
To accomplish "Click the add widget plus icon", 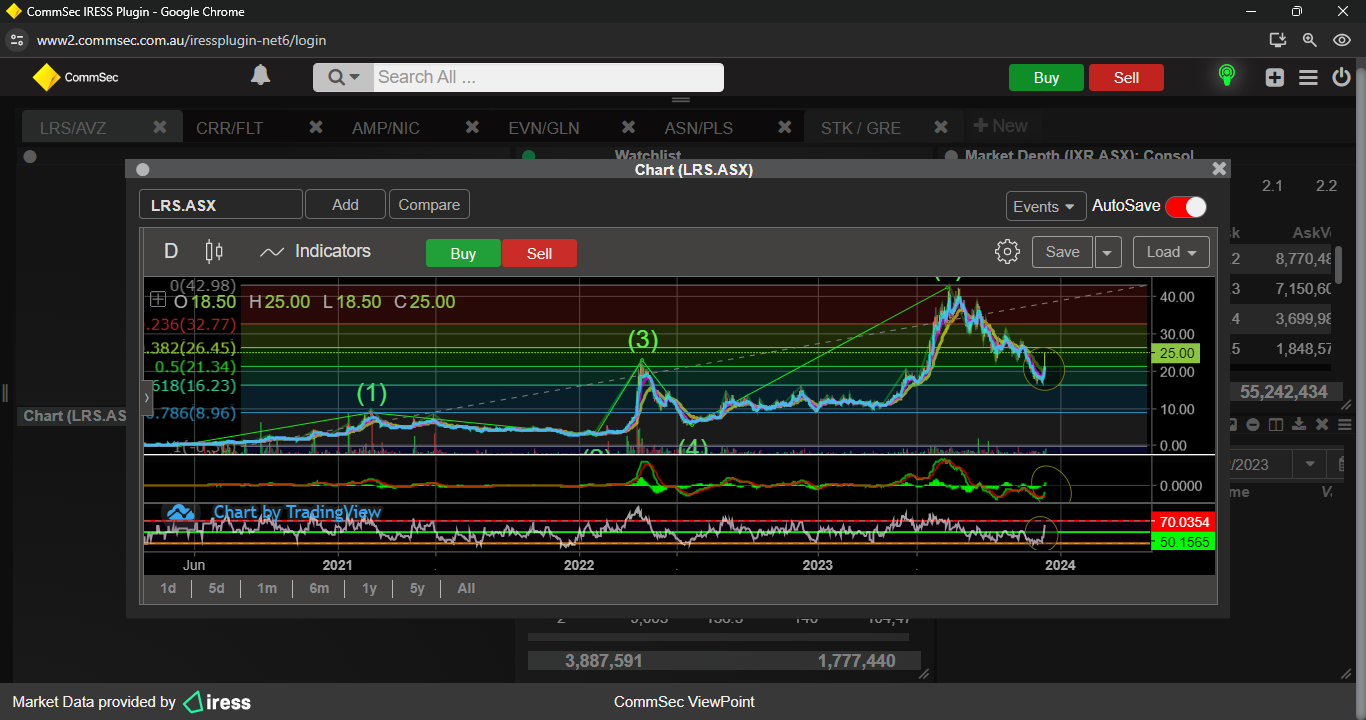I will tap(1274, 77).
